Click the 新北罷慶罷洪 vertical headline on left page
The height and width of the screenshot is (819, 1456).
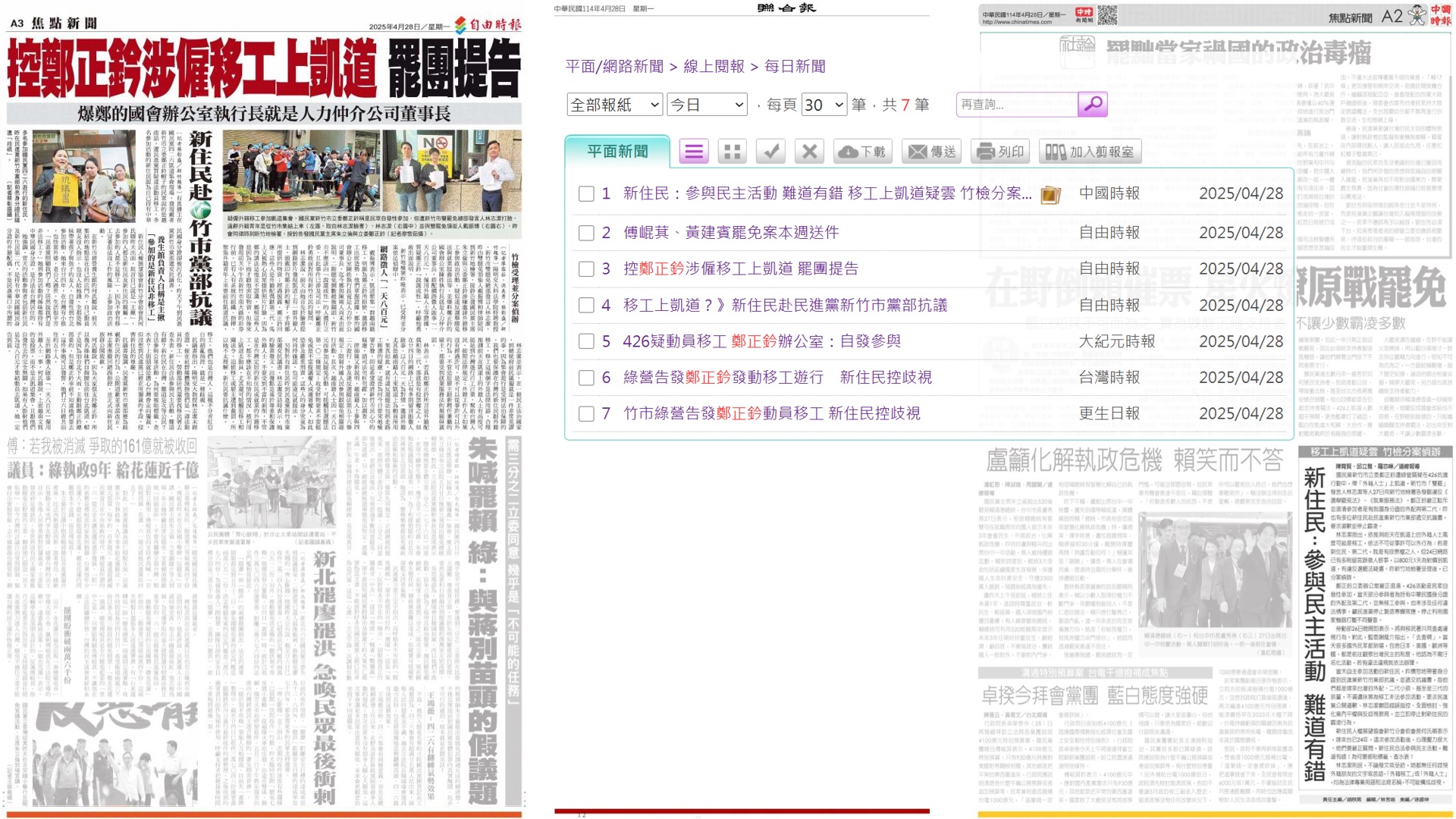pyautogui.click(x=325, y=677)
